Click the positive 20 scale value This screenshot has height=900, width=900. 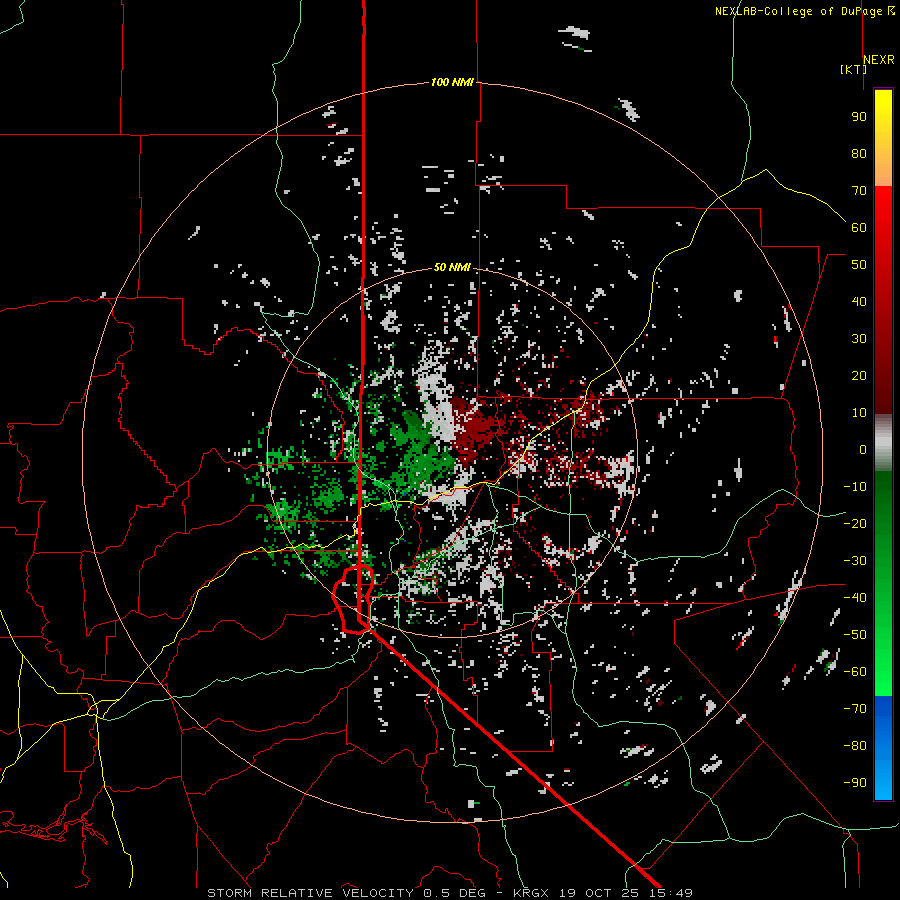click(859, 375)
